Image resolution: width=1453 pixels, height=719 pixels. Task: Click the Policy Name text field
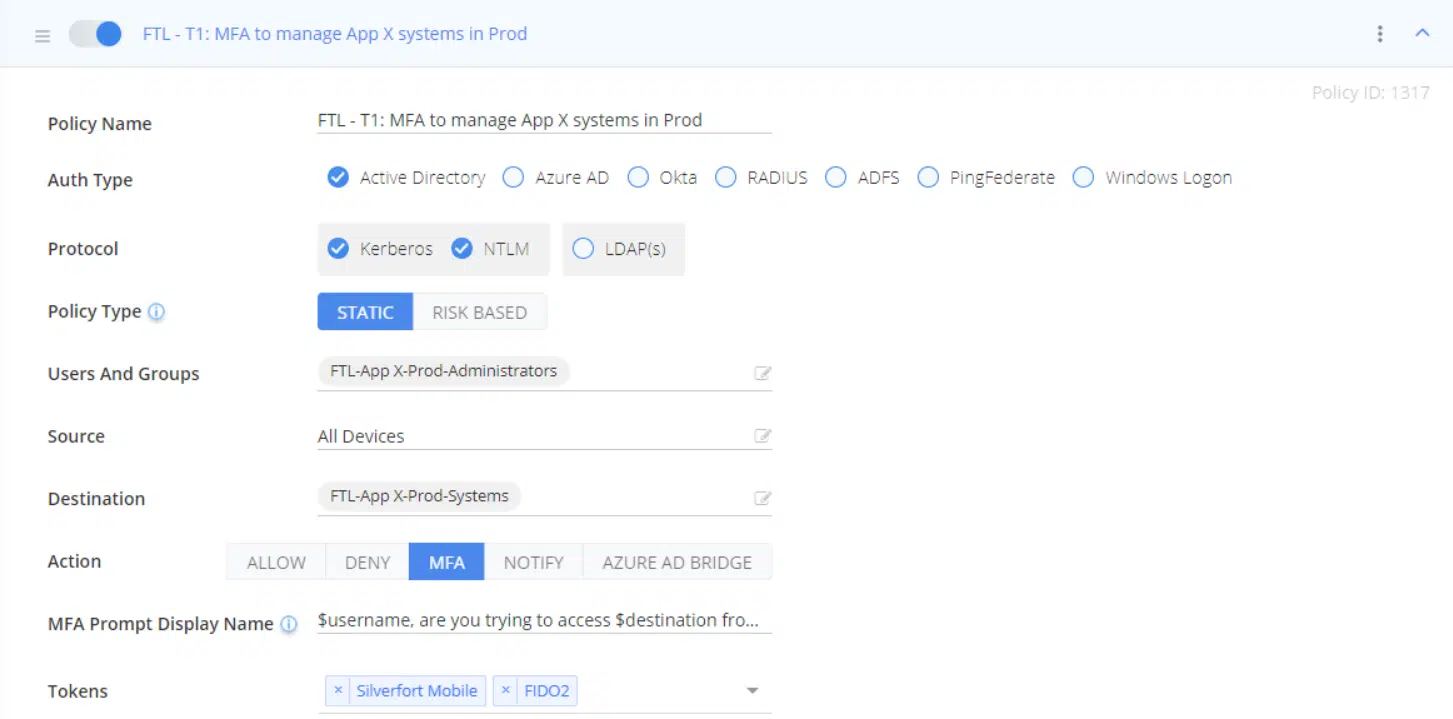pyautogui.click(x=544, y=120)
